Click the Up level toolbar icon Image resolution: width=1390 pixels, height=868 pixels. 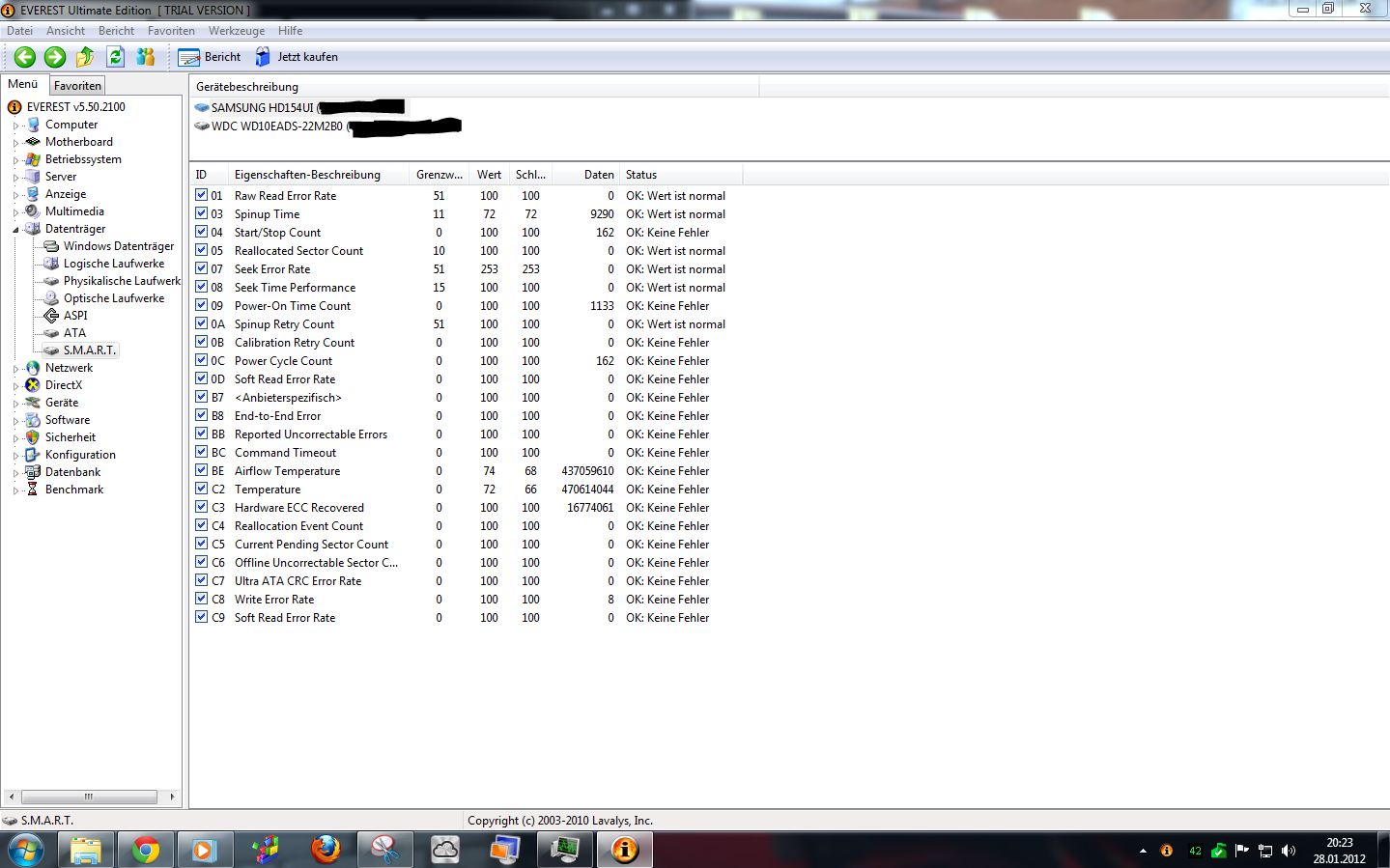click(85, 57)
